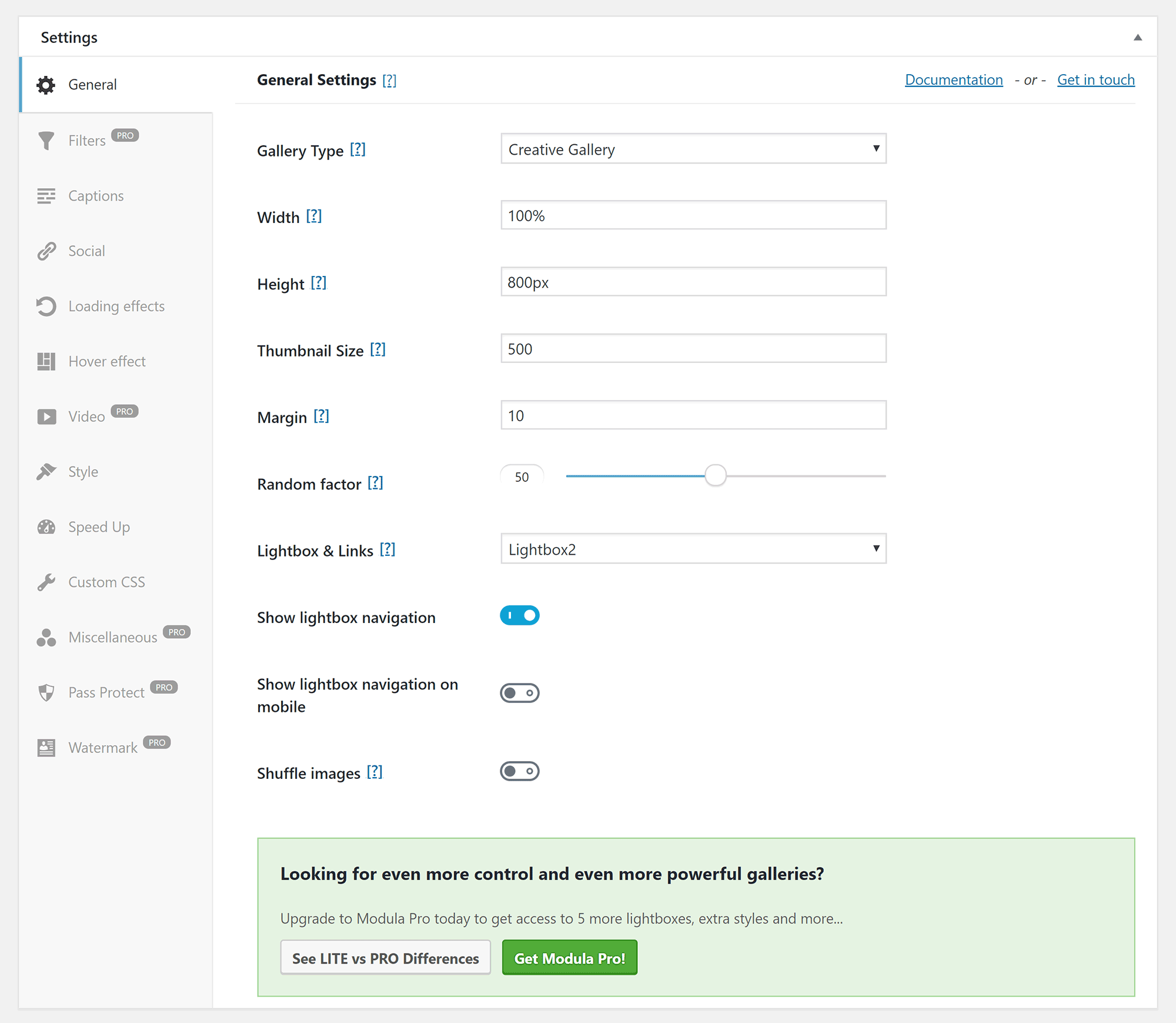The image size is (1176, 1023).
Task: Click the Speed Up gauge icon
Action: pos(46,527)
